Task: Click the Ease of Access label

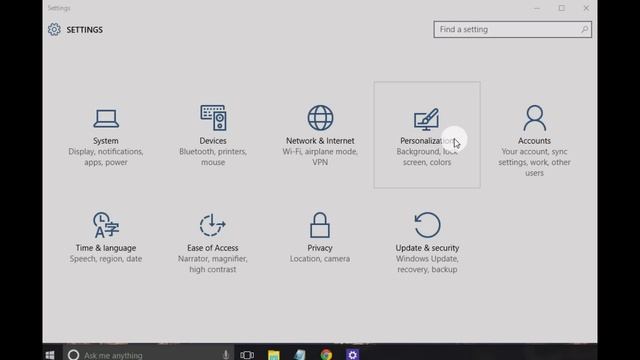Action: pyautogui.click(x=213, y=248)
